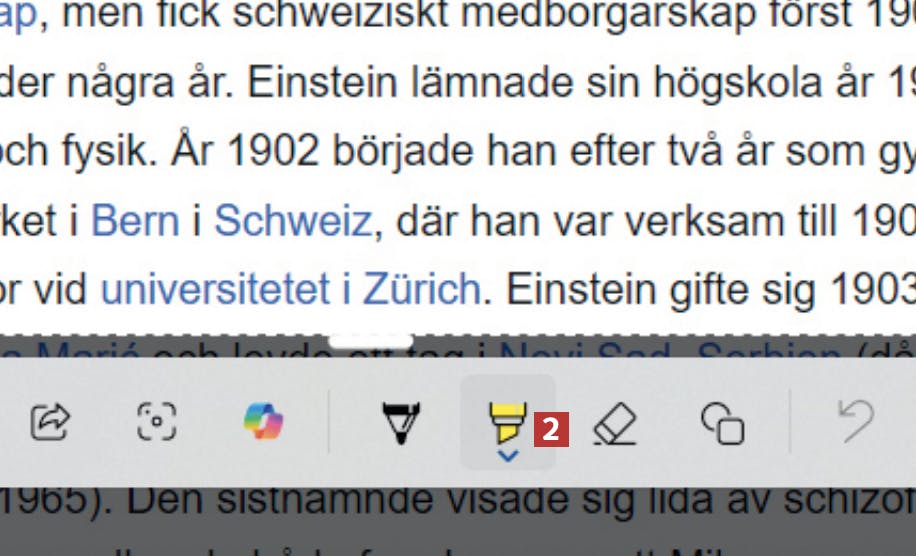Follow the Schweiz link
916x556 pixels.
click(293, 221)
